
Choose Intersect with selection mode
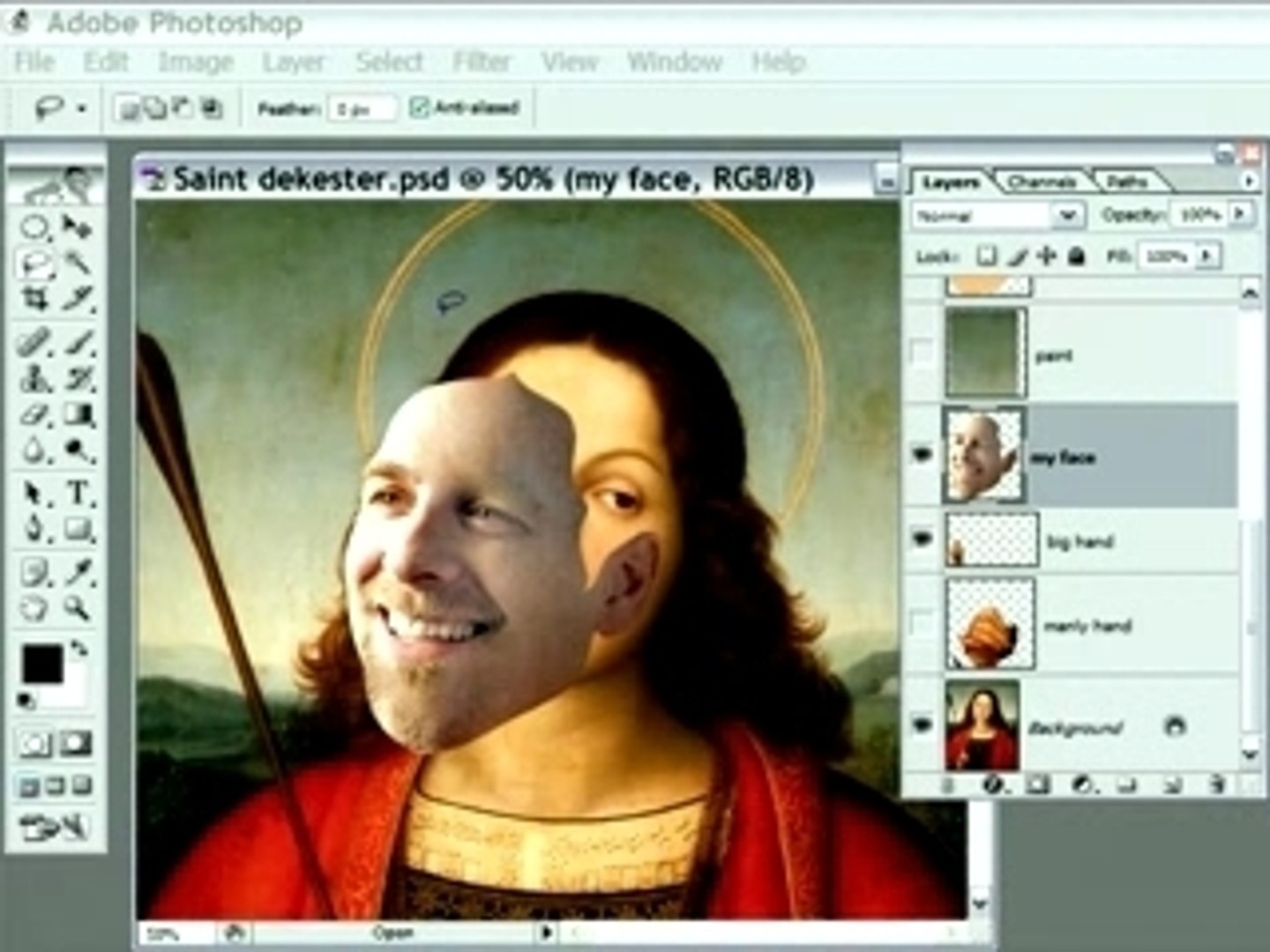point(211,108)
